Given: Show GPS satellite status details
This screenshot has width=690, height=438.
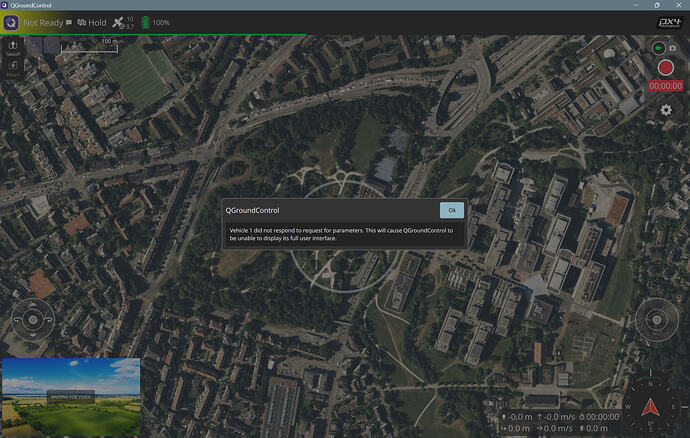Looking at the screenshot, I should coord(123,22).
